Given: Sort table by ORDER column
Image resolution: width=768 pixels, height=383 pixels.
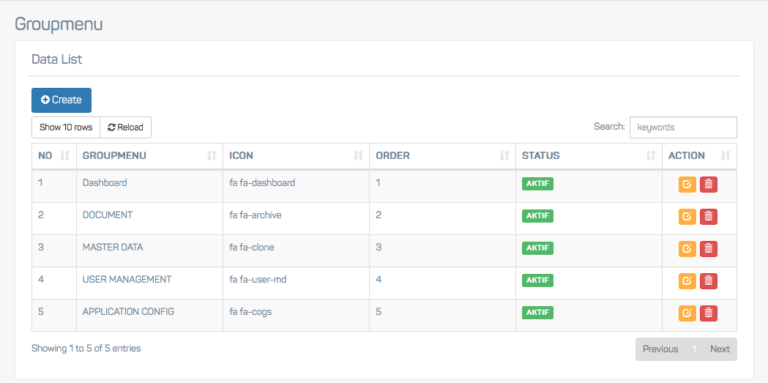Looking at the screenshot, I should 442,156.
